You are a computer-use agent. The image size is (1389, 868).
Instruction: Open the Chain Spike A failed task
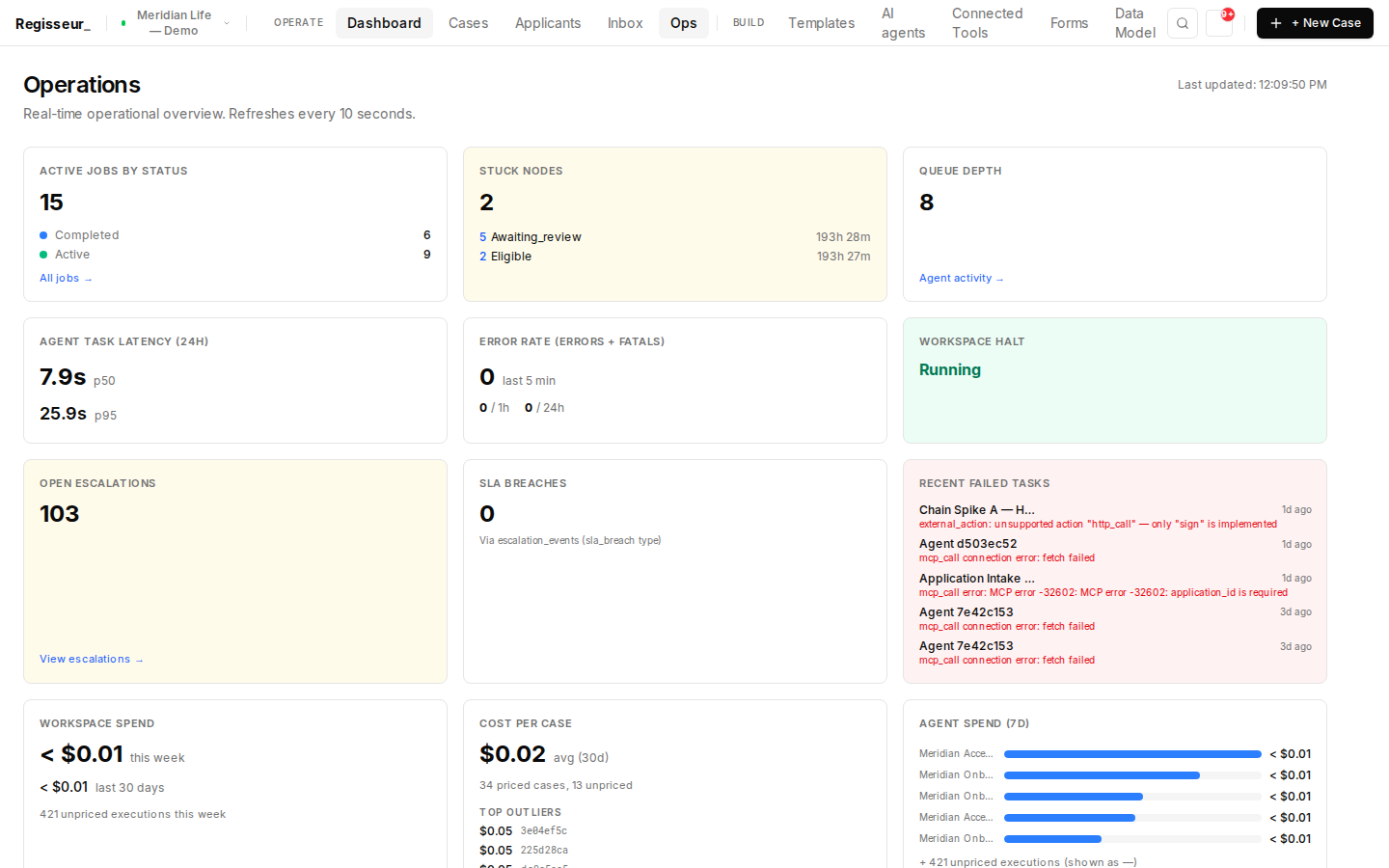(1115, 517)
